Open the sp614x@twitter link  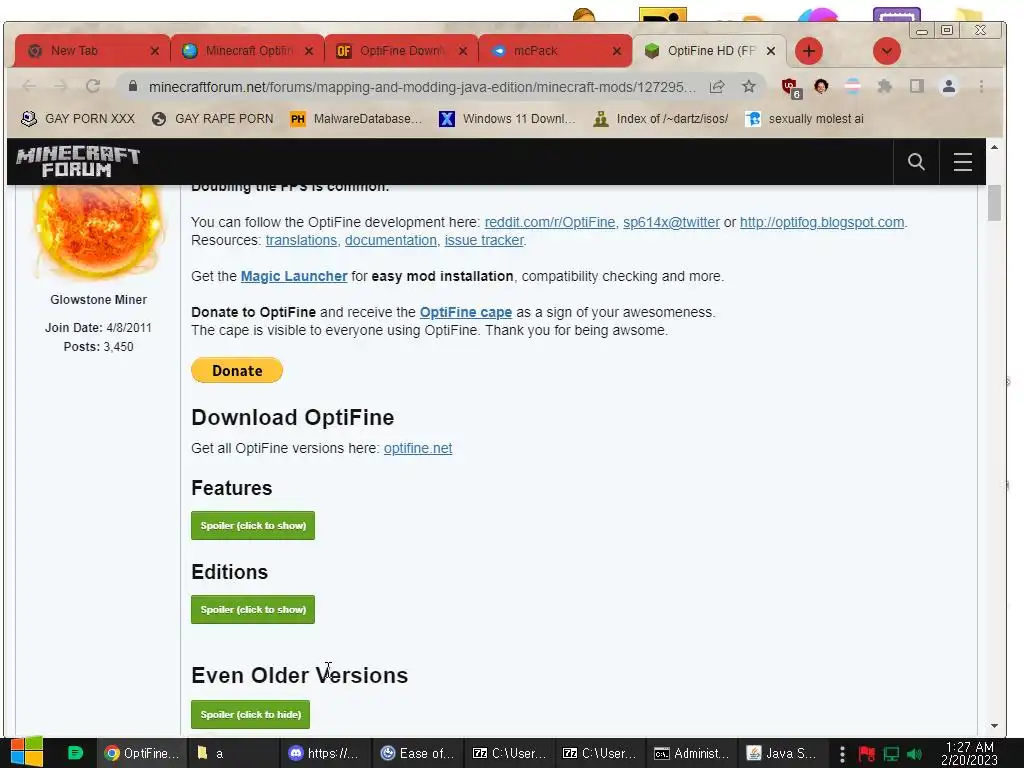[671, 222]
